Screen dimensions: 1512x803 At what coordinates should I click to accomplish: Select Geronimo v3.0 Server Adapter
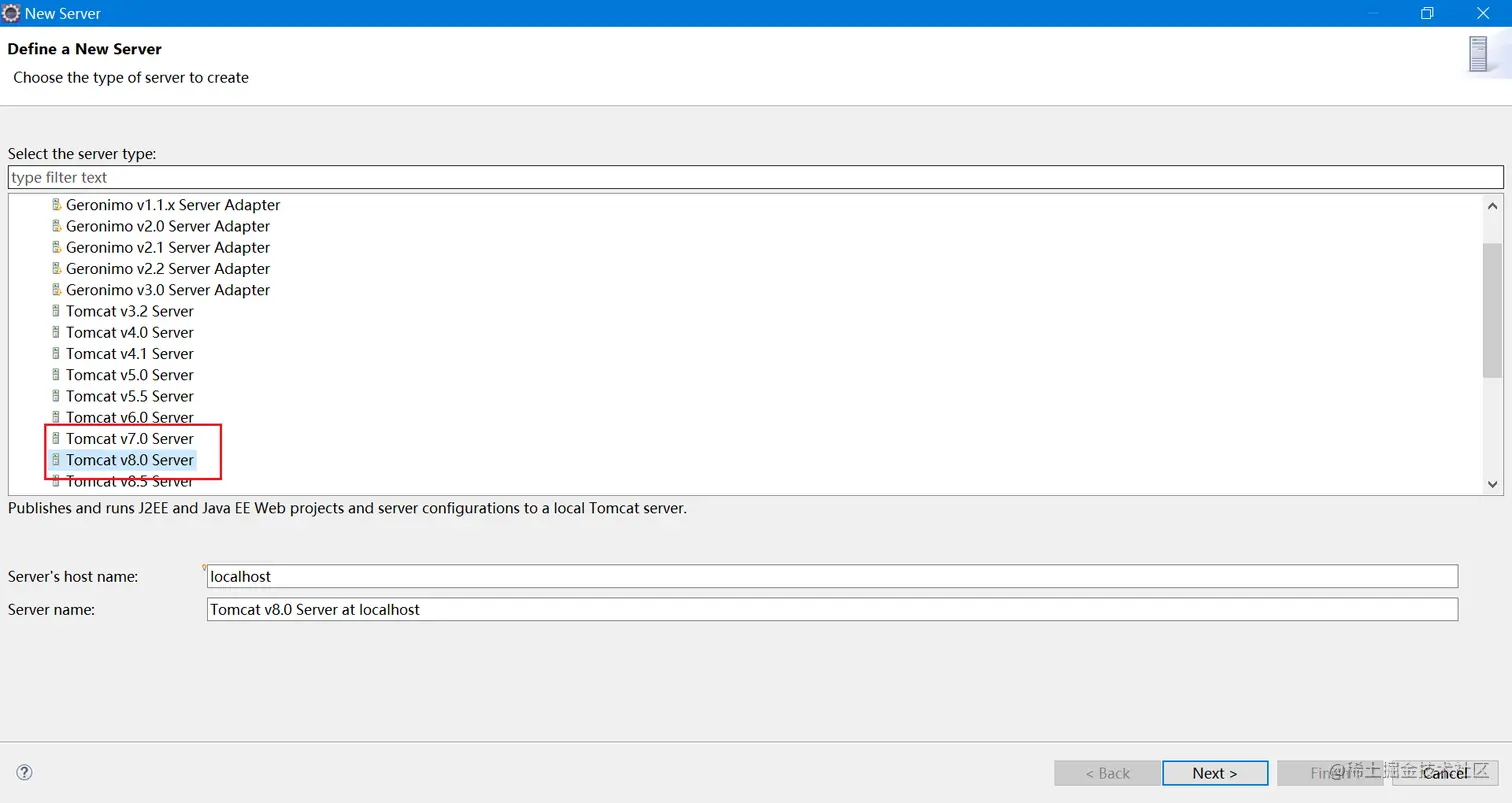tap(168, 290)
